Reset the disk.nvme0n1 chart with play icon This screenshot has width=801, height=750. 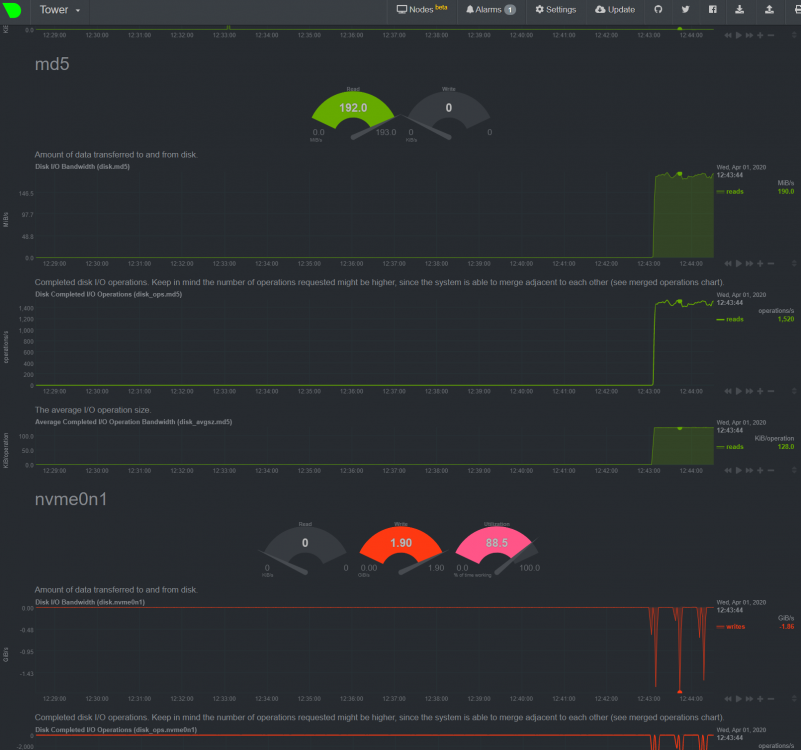[739, 698]
